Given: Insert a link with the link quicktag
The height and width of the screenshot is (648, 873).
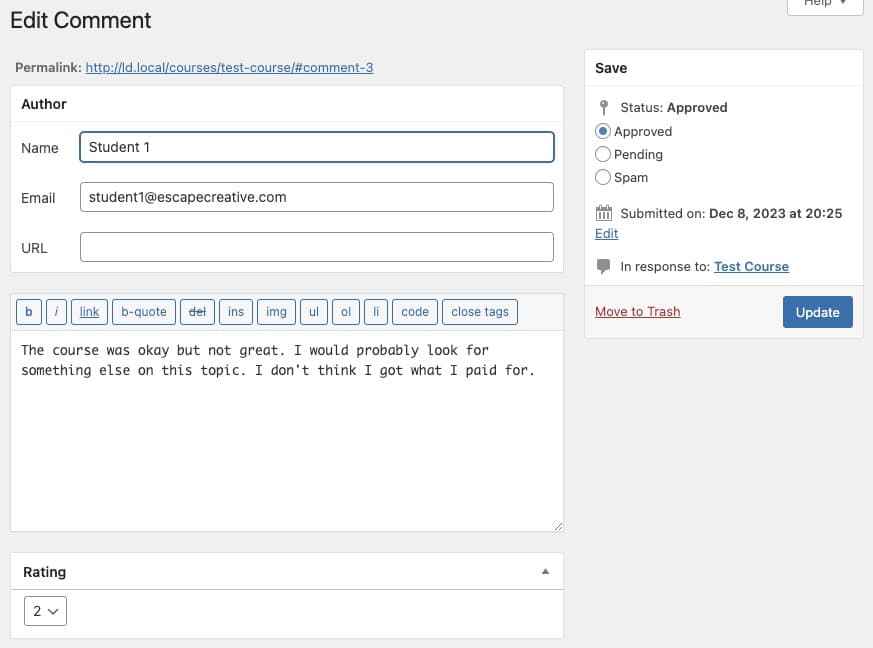Looking at the screenshot, I should pyautogui.click(x=89, y=312).
